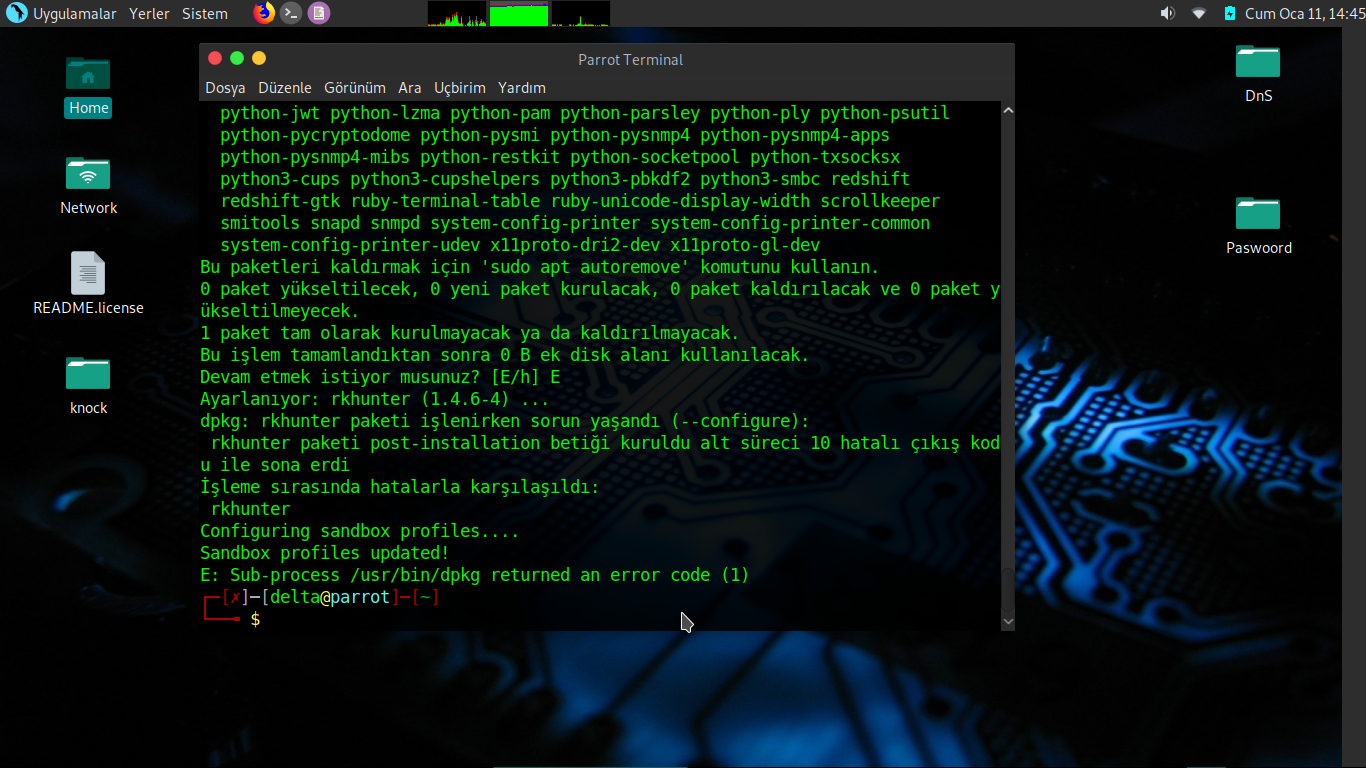Open the network connection tray icon
The image size is (1366, 768).
click(x=1199, y=13)
